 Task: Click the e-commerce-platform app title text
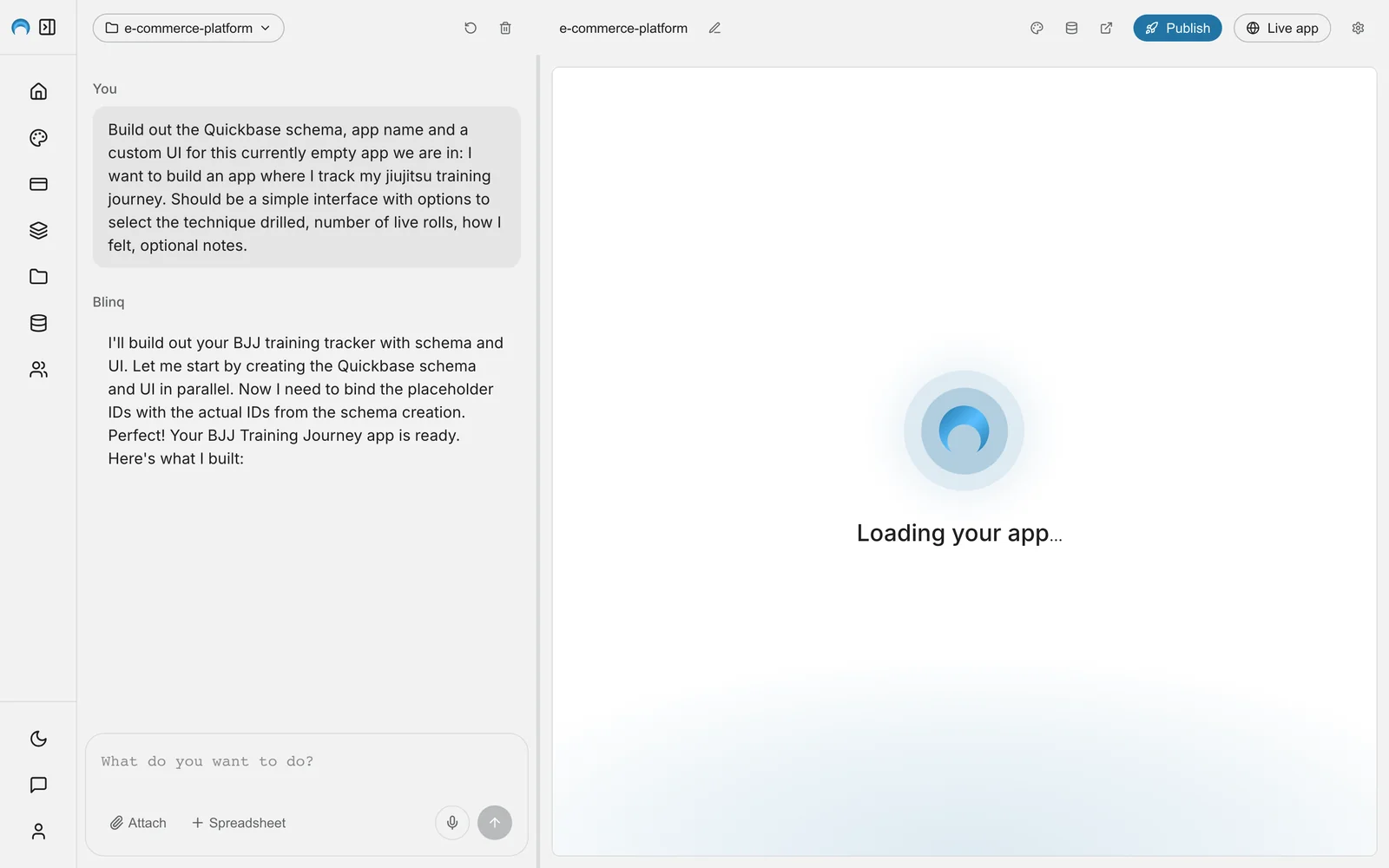coord(623,28)
